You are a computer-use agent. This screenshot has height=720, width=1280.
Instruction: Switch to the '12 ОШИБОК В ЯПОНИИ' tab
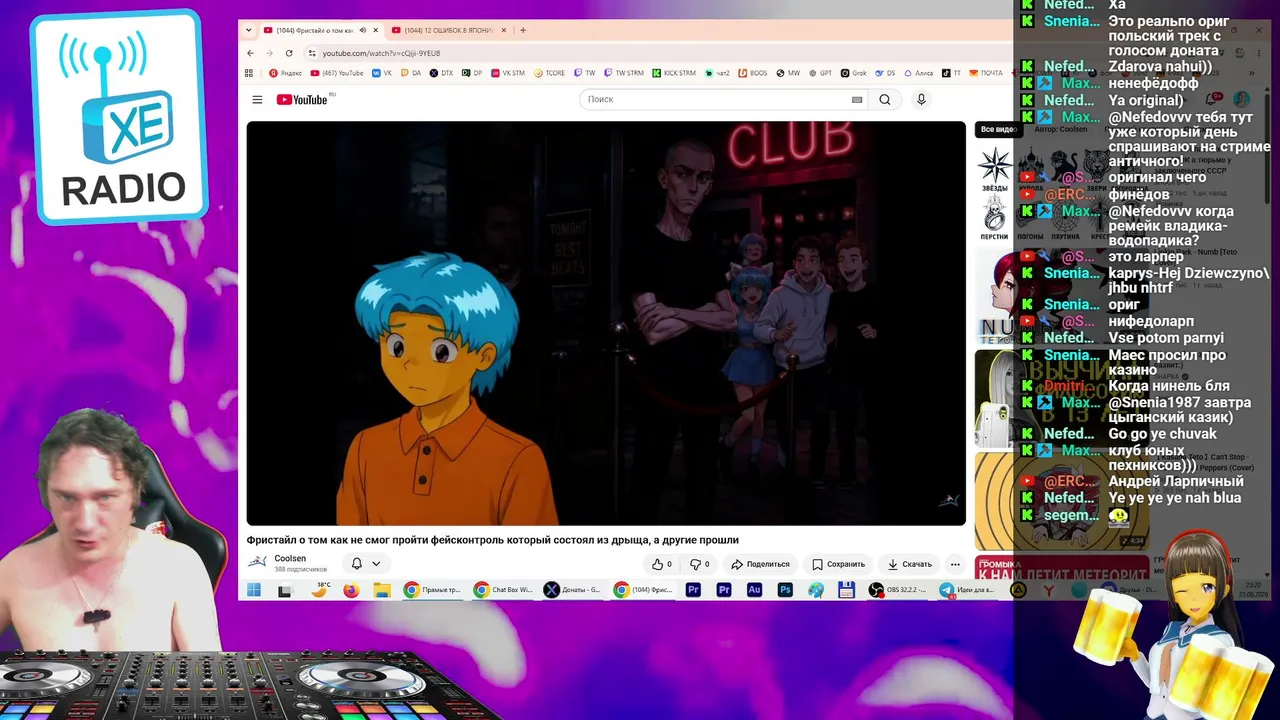click(449, 30)
